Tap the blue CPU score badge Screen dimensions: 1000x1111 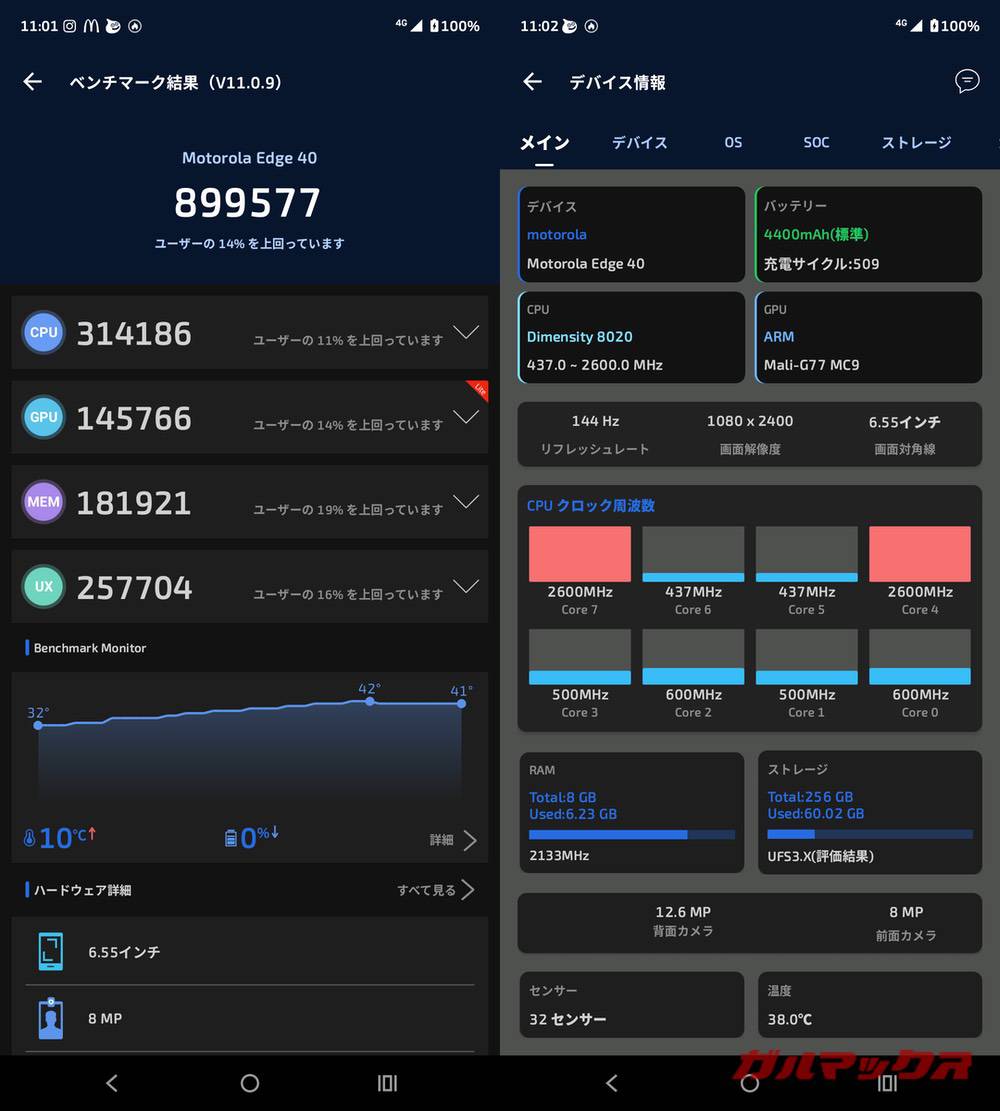[x=43, y=333]
